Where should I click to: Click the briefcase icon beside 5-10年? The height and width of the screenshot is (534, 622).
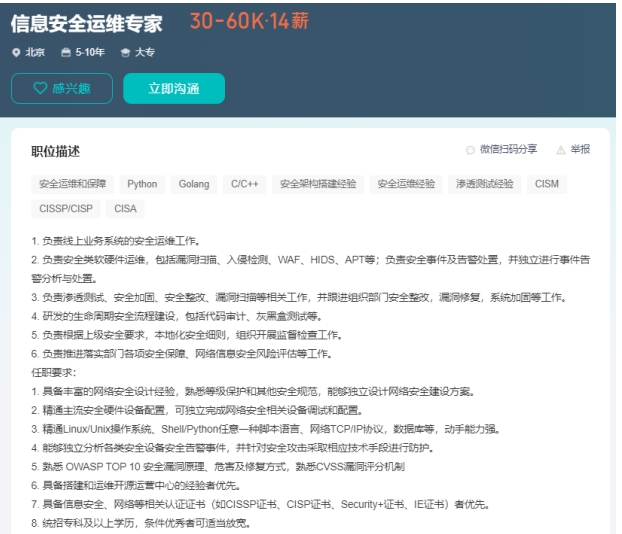(66, 52)
